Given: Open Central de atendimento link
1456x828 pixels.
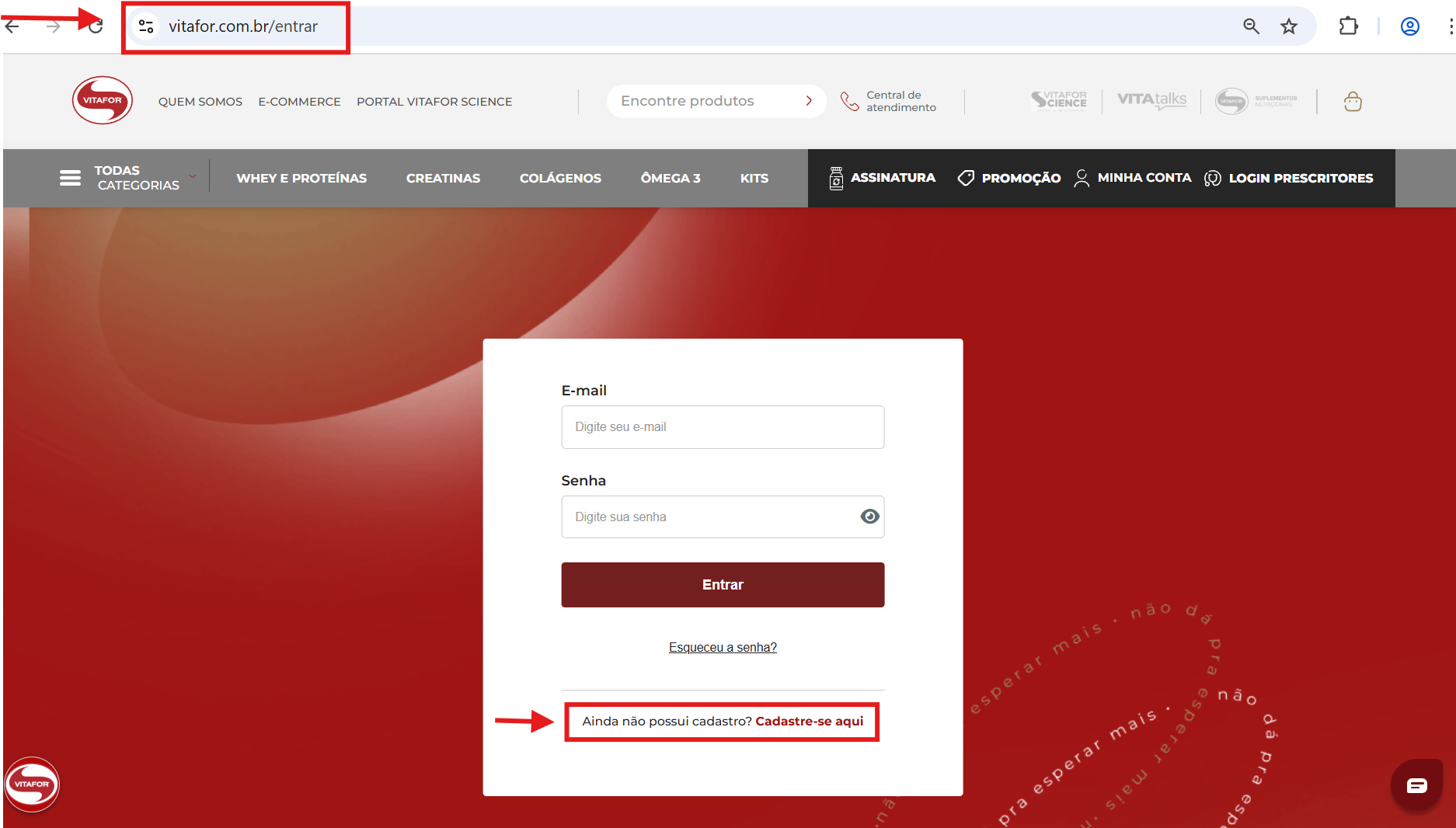Looking at the screenshot, I should pos(901,101).
